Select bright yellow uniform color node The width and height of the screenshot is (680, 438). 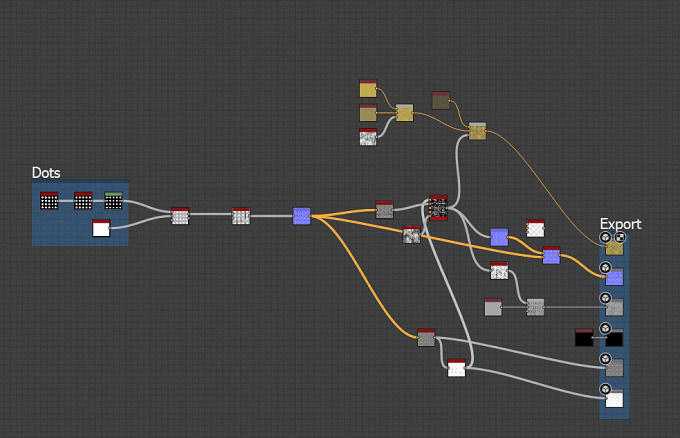click(368, 88)
